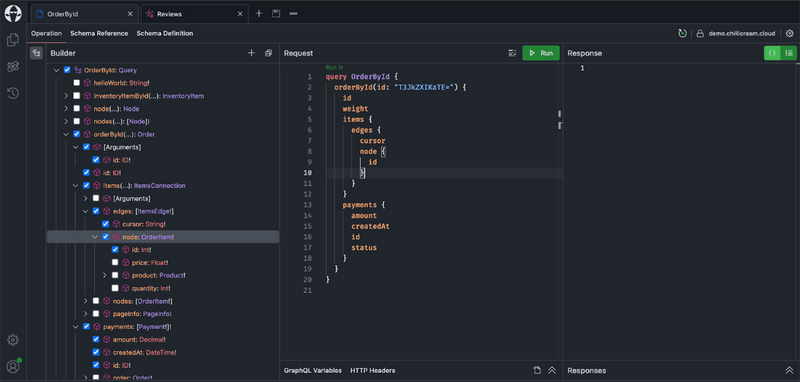Viewport: 800px width, 382px height.
Task: Open the API atom icon in sidebar
Action: tap(13, 66)
